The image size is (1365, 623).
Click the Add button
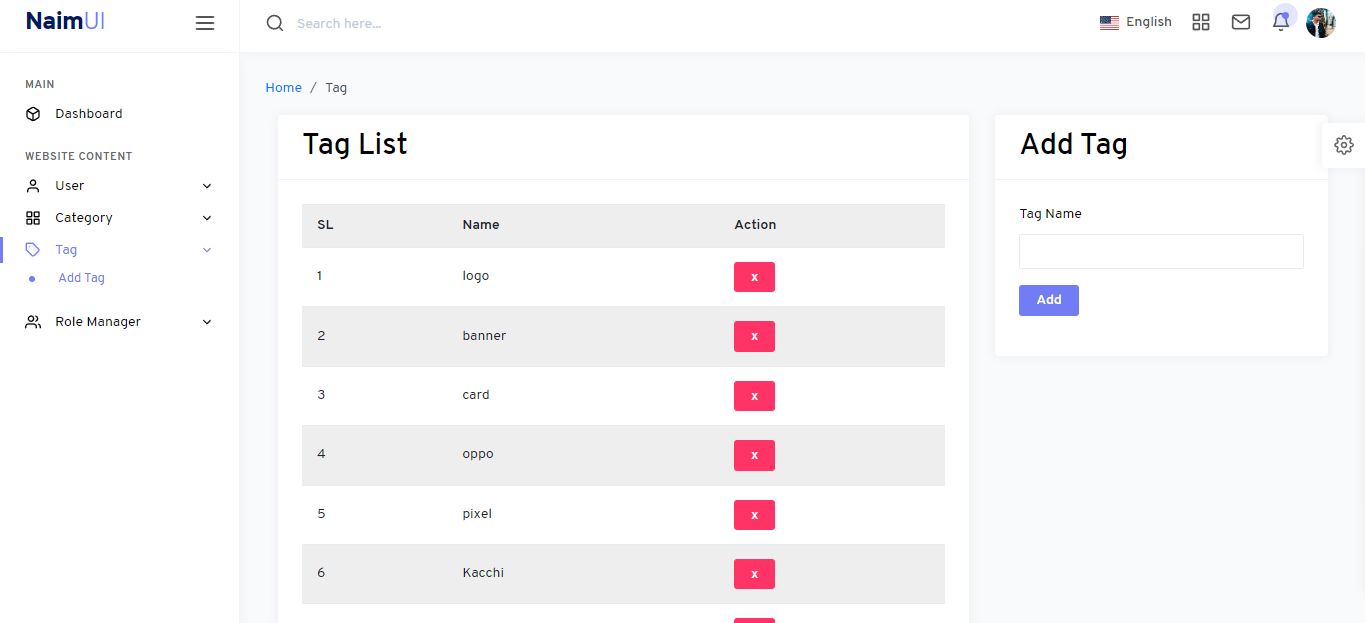[x=1049, y=300]
